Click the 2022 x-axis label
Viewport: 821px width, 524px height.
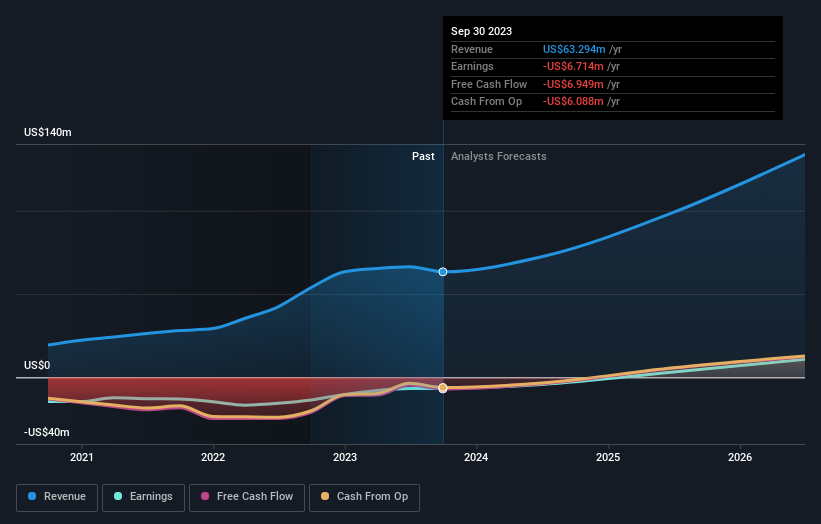tap(213, 458)
